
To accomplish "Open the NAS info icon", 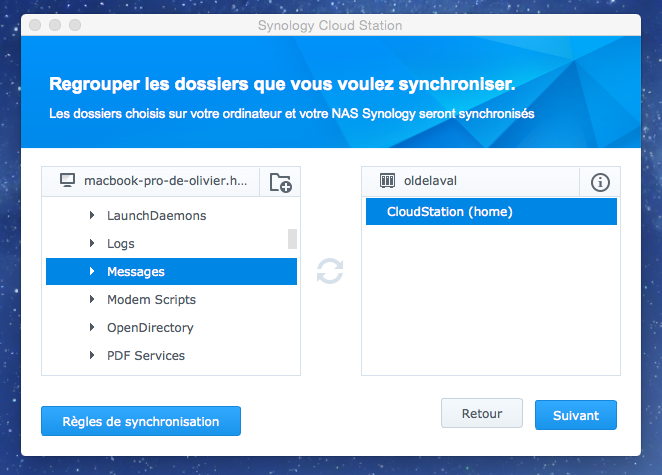I will 600,182.
